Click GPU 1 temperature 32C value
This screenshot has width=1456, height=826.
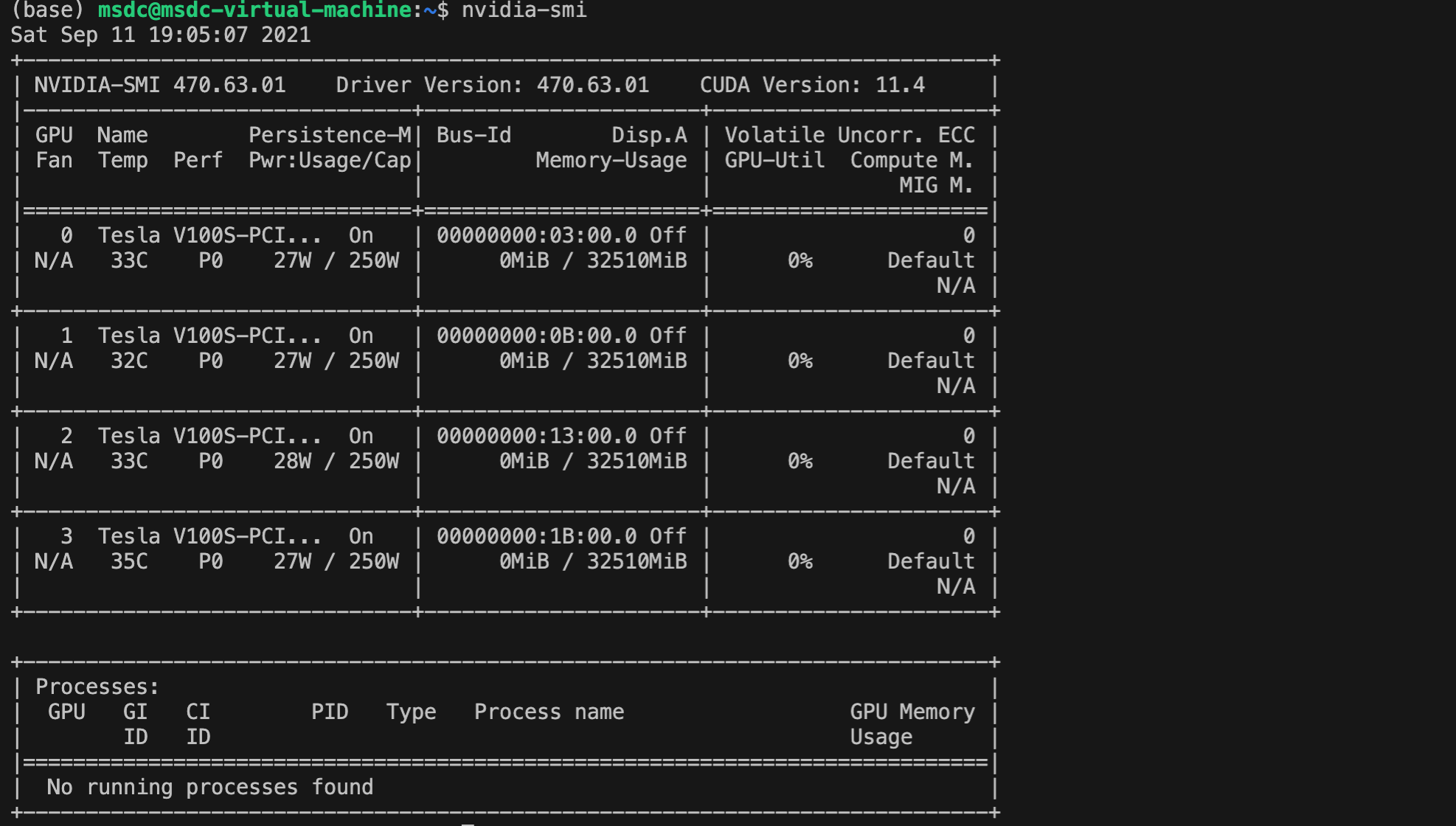pyautogui.click(x=128, y=361)
